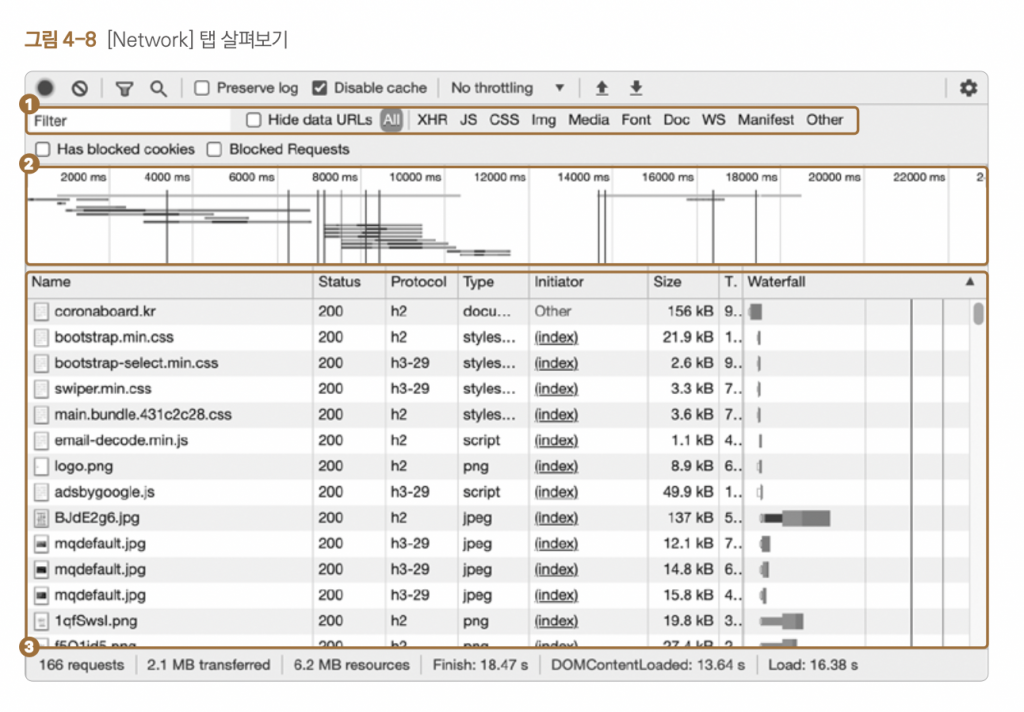Screen dimensions: 1024x712
Task: Click file icon of bootstrap.min.css row
Action: point(41,338)
